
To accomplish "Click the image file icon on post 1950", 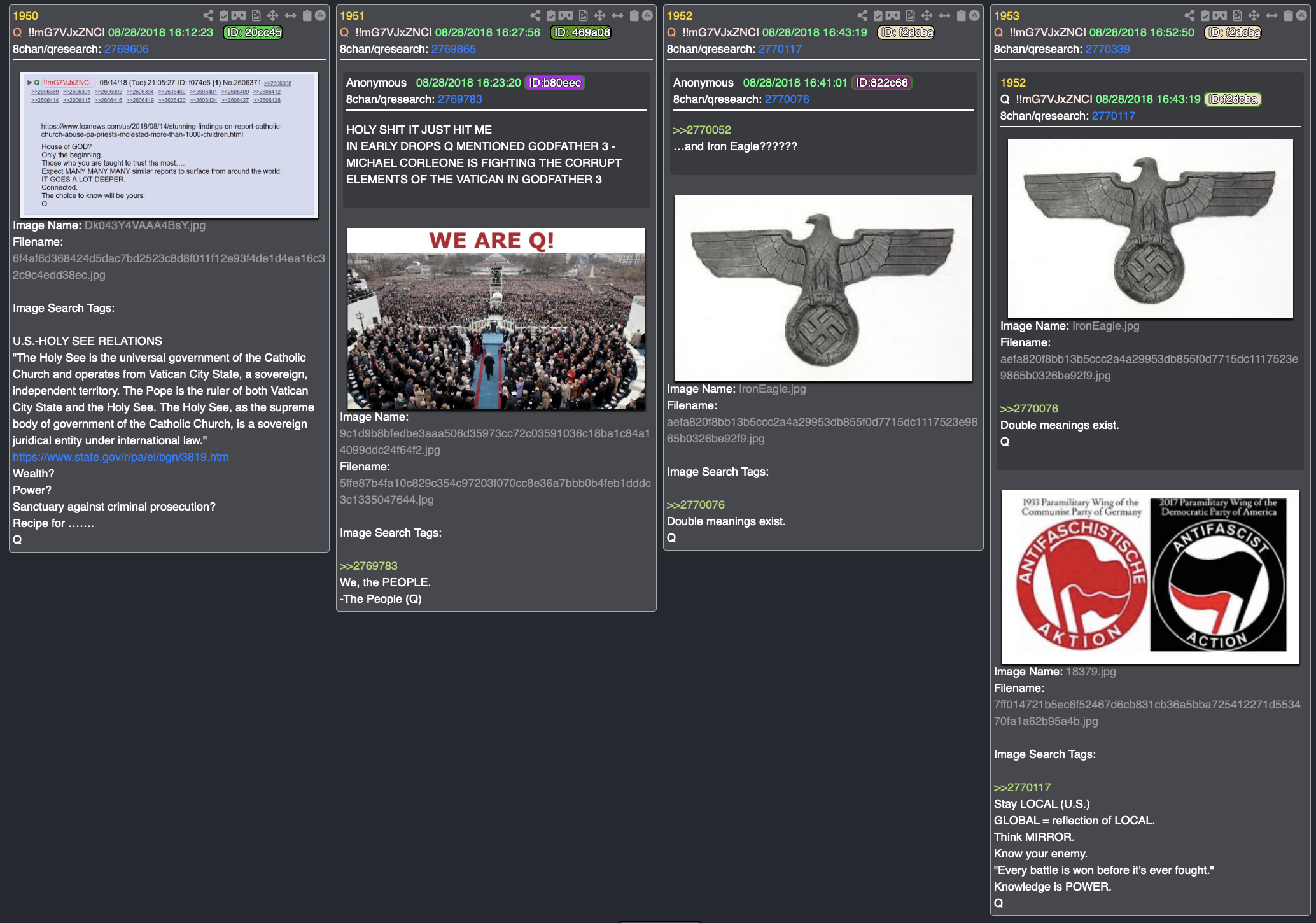I will [256, 15].
